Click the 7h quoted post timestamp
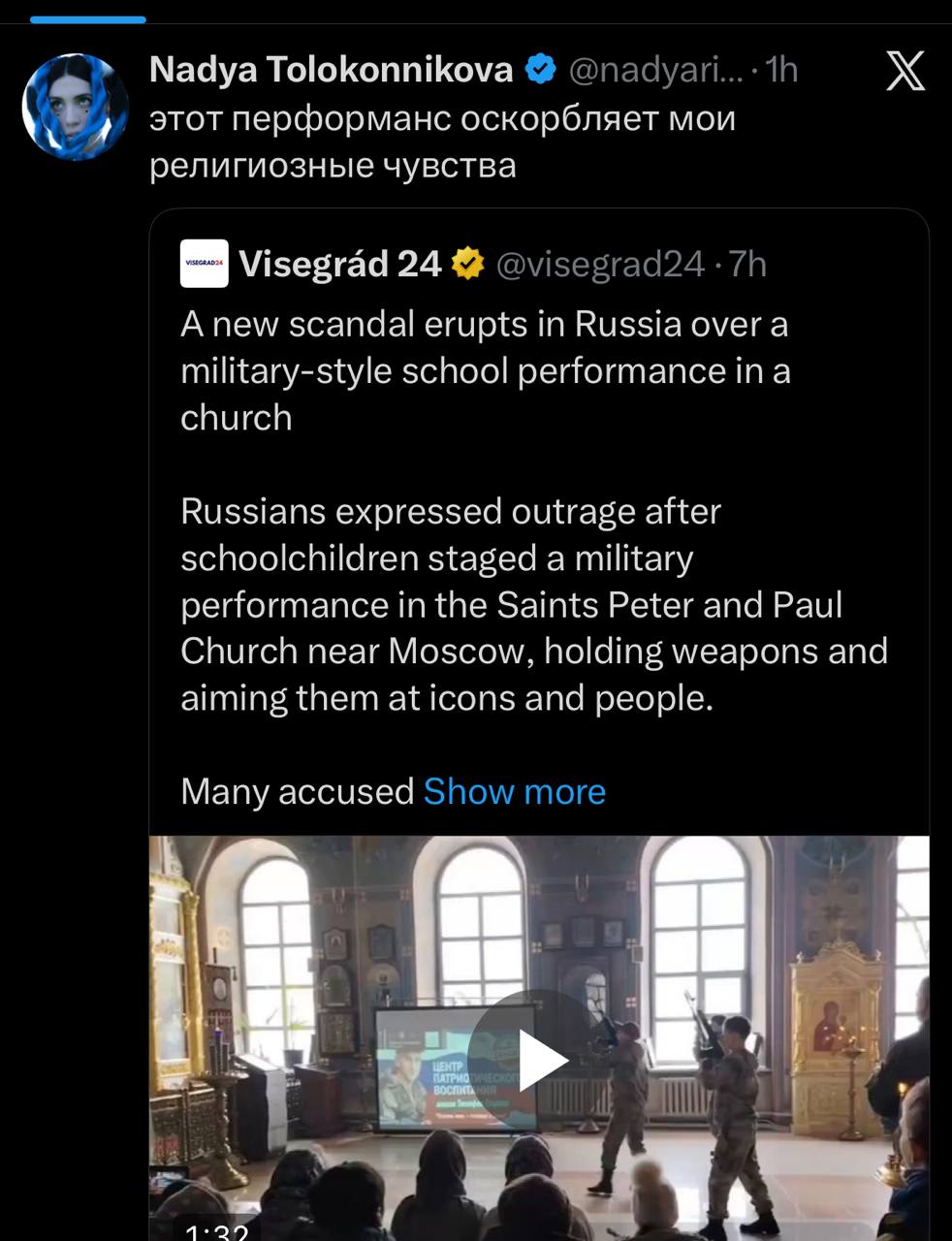 (x=747, y=264)
